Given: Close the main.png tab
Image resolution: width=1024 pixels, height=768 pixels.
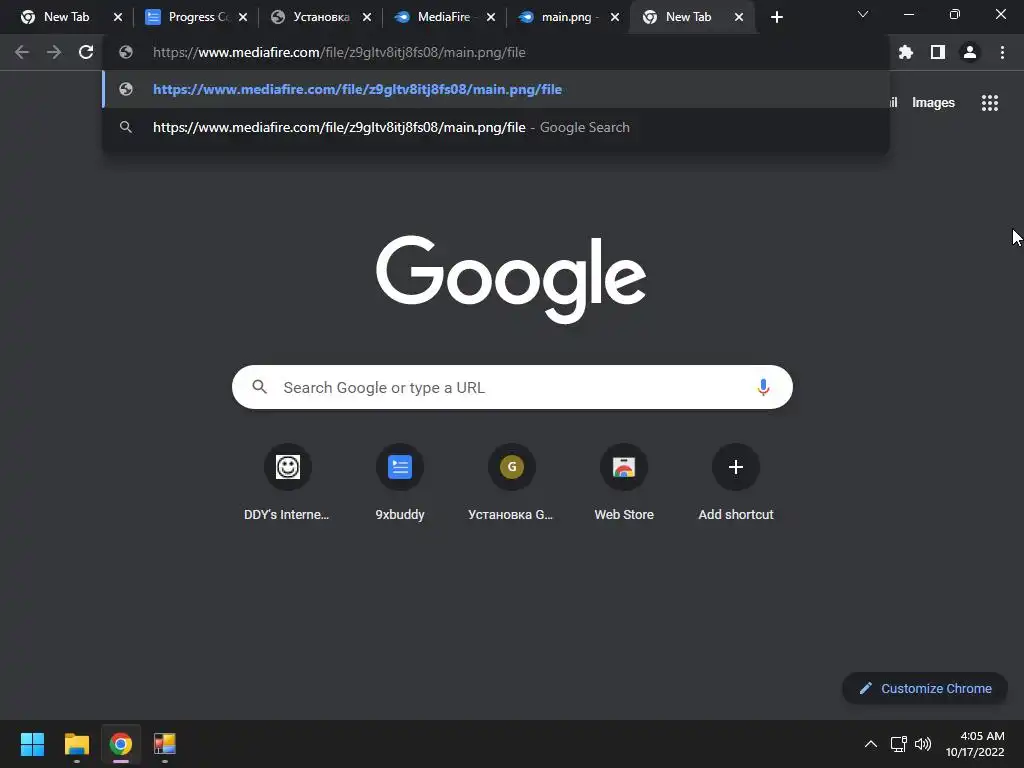Looking at the screenshot, I should (x=615, y=17).
